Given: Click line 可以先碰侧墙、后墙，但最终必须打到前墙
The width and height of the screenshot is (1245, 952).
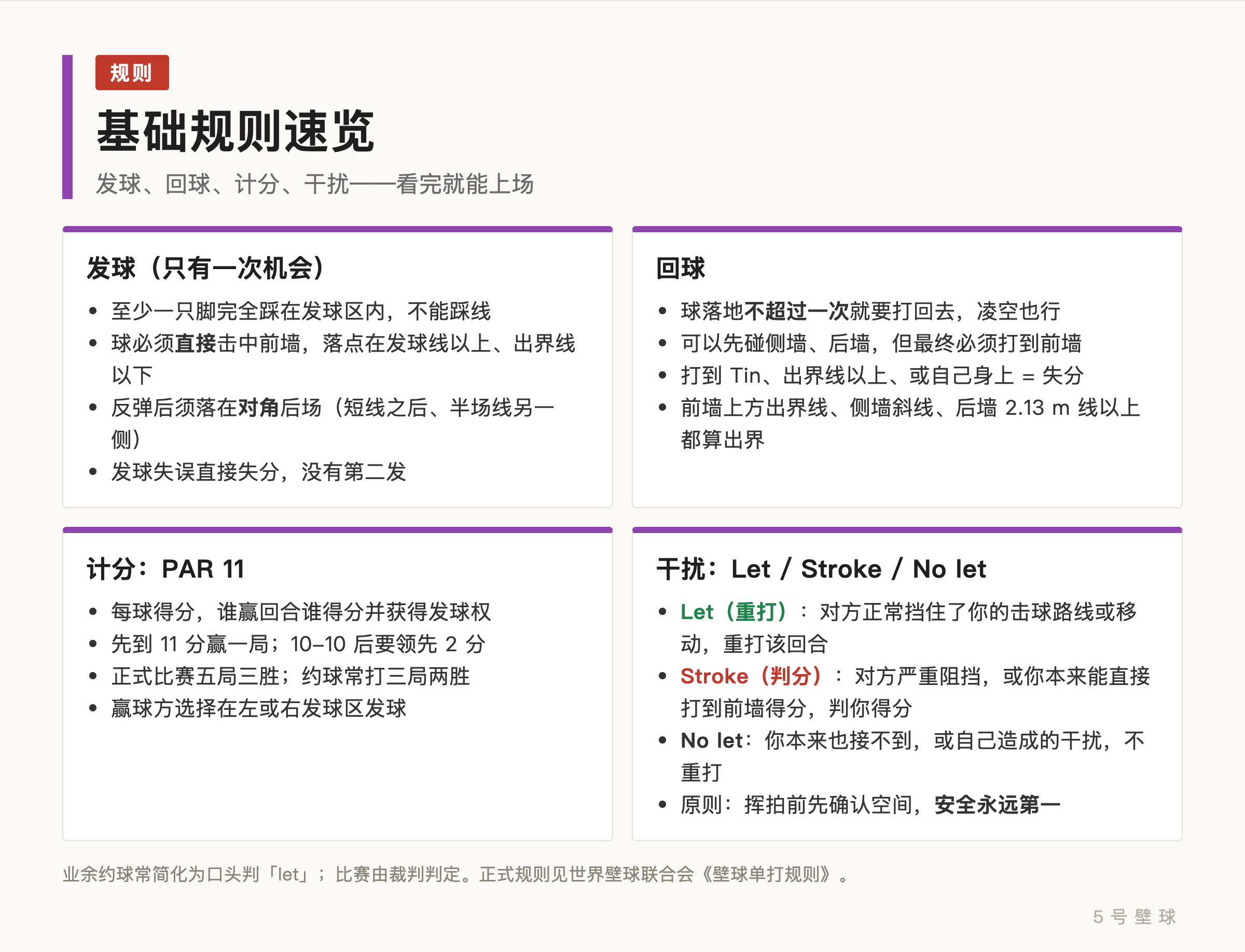Looking at the screenshot, I should [x=881, y=343].
